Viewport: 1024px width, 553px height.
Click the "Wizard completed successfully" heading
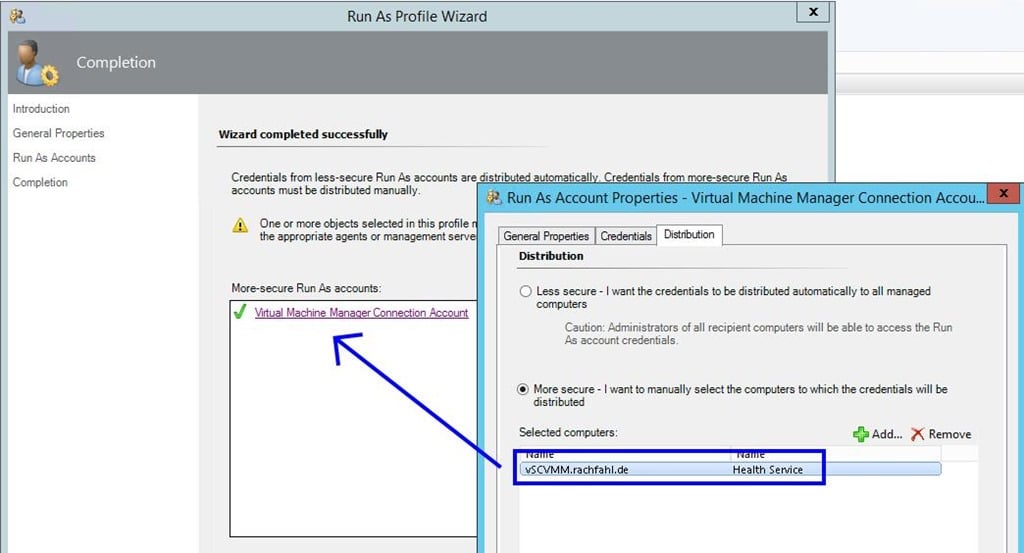[303, 134]
